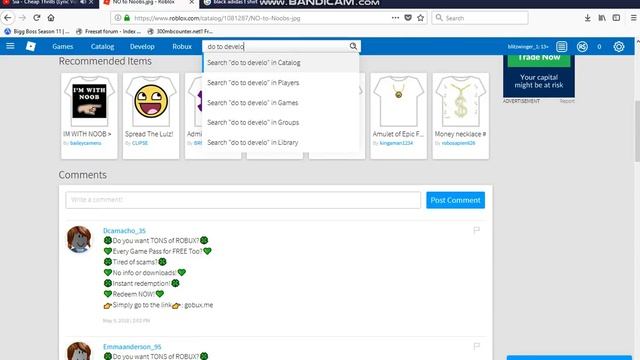Open Games in Roblox navigation

[x=63, y=47]
